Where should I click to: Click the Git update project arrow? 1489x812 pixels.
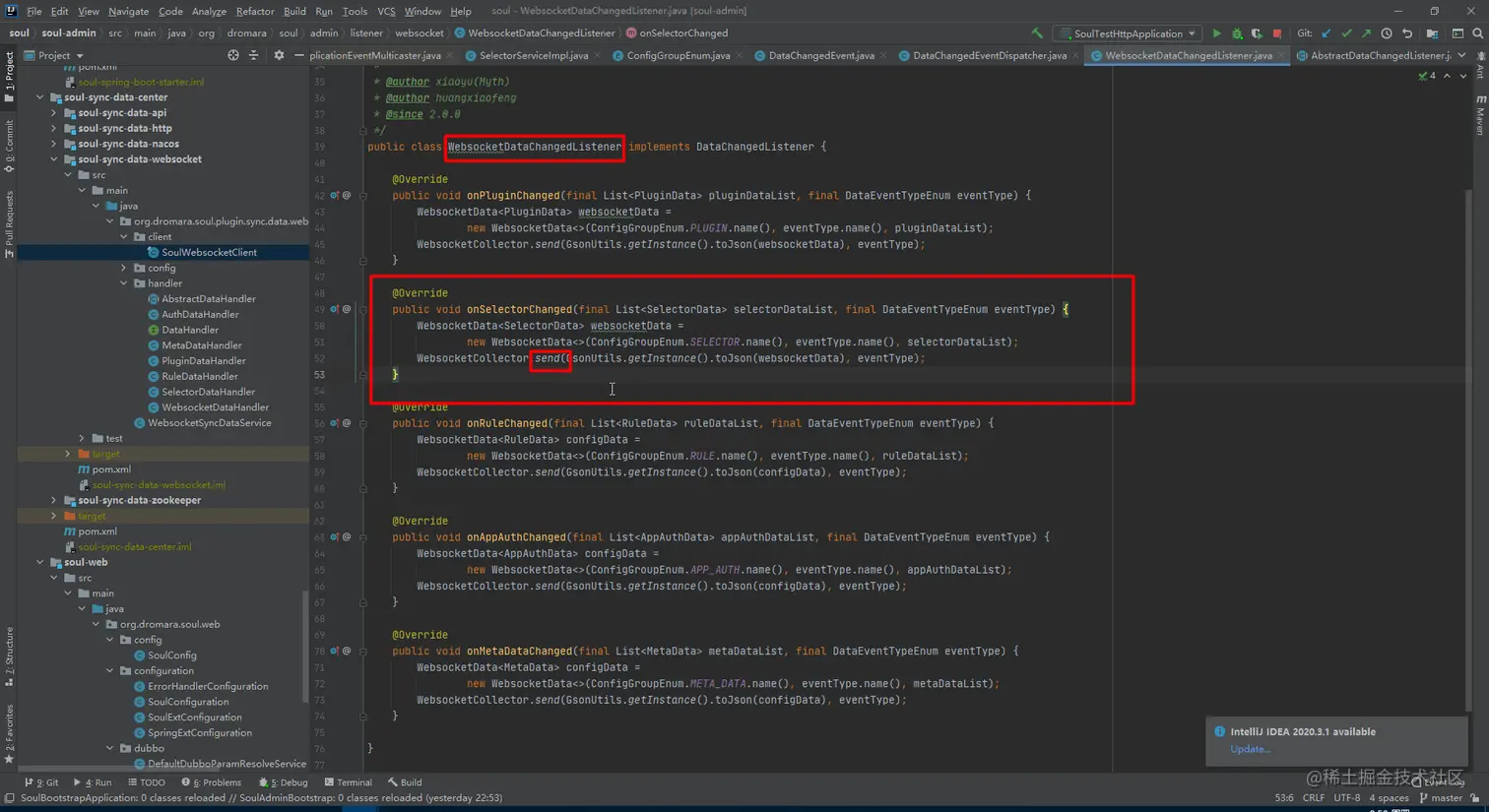coord(1327,33)
